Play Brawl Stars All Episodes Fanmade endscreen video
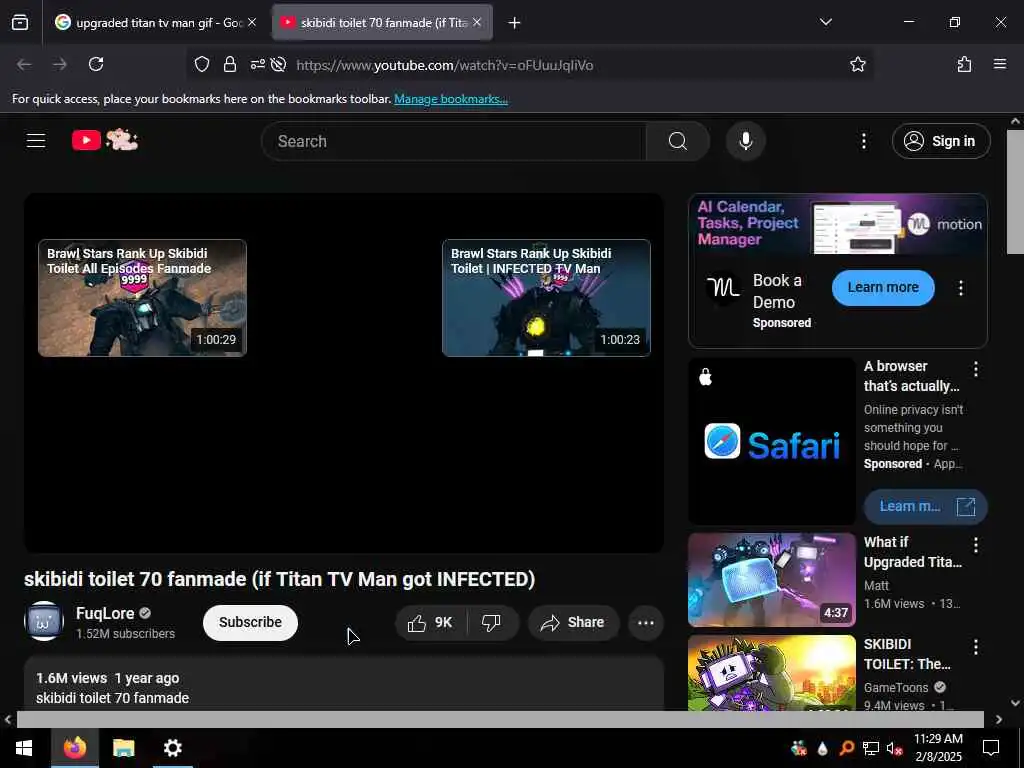This screenshot has height=768, width=1024. 142,298
